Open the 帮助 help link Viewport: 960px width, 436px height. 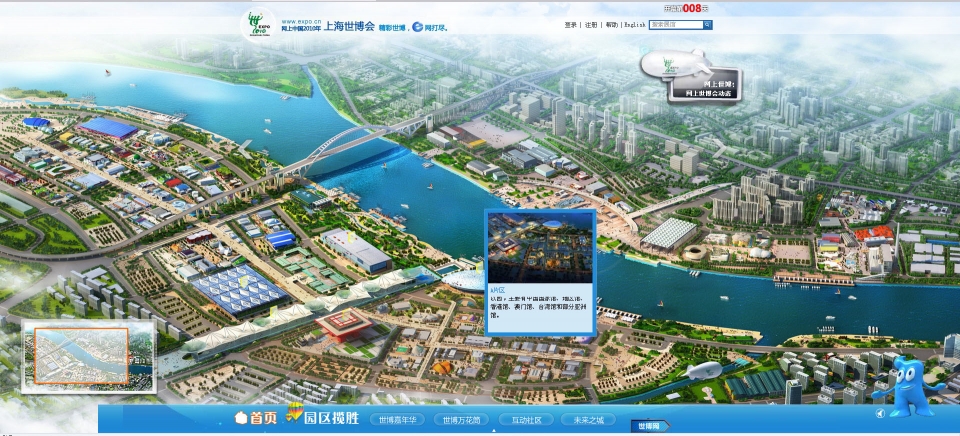611,25
